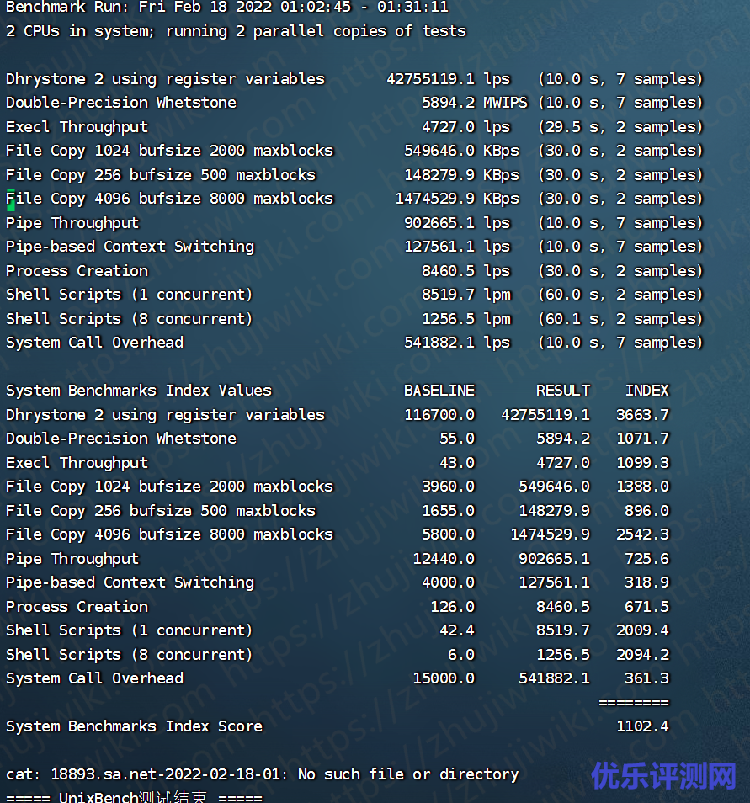750x803 pixels.
Task: Click the '148279.9 KBps' file copy value
Action: [462, 175]
